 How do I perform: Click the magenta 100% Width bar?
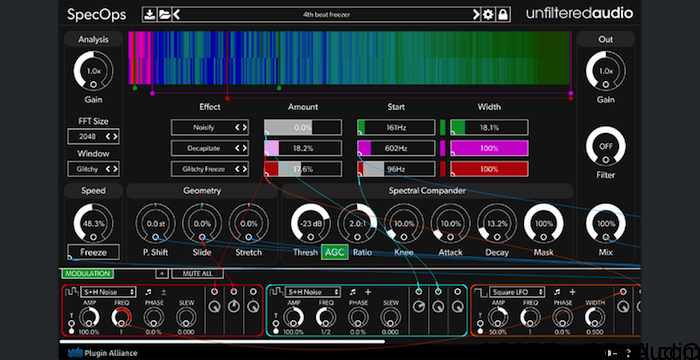pyautogui.click(x=489, y=148)
